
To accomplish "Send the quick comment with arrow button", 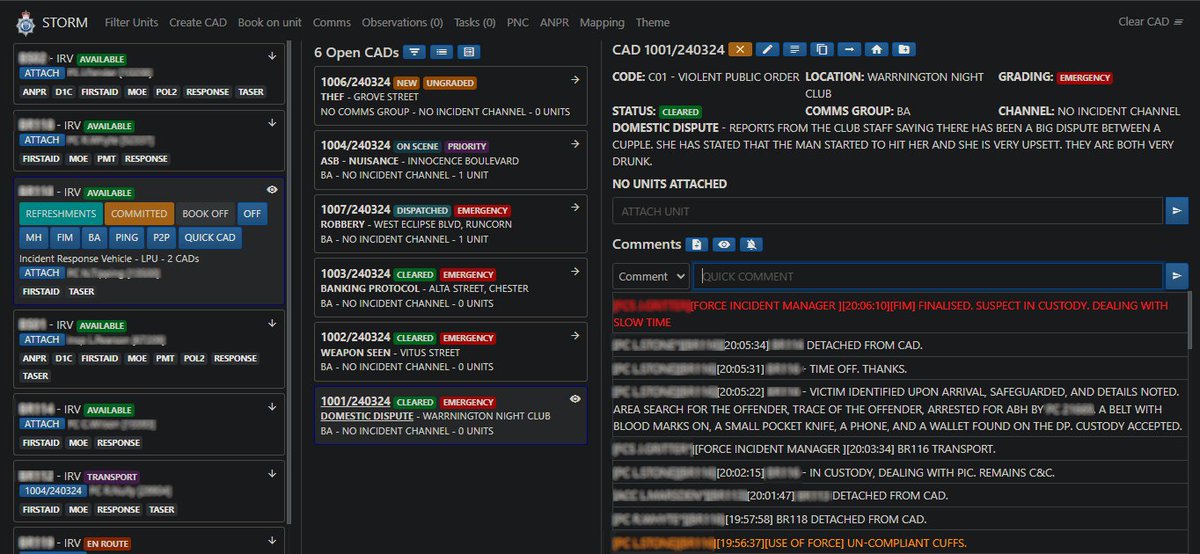I will pos(1178,276).
